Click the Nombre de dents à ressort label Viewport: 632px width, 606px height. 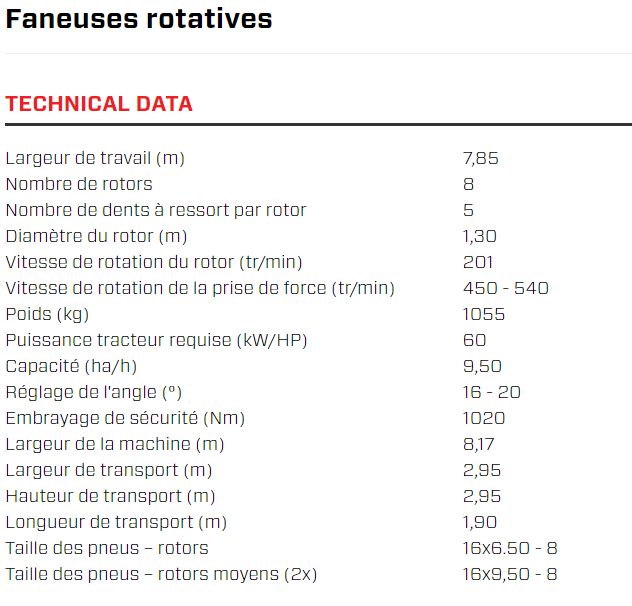pos(156,210)
